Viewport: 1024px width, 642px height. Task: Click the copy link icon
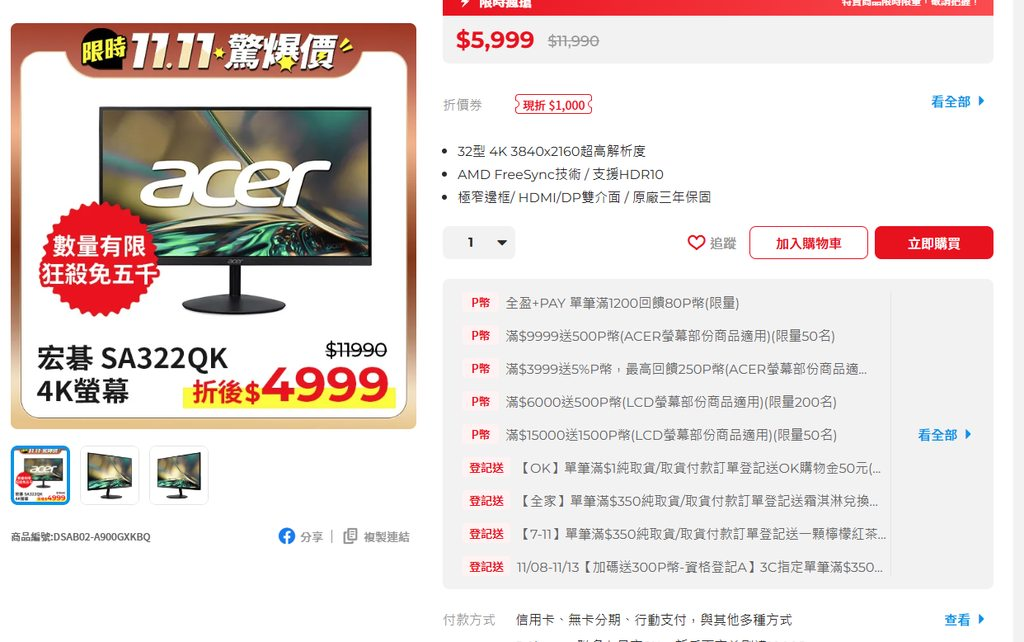(x=350, y=536)
